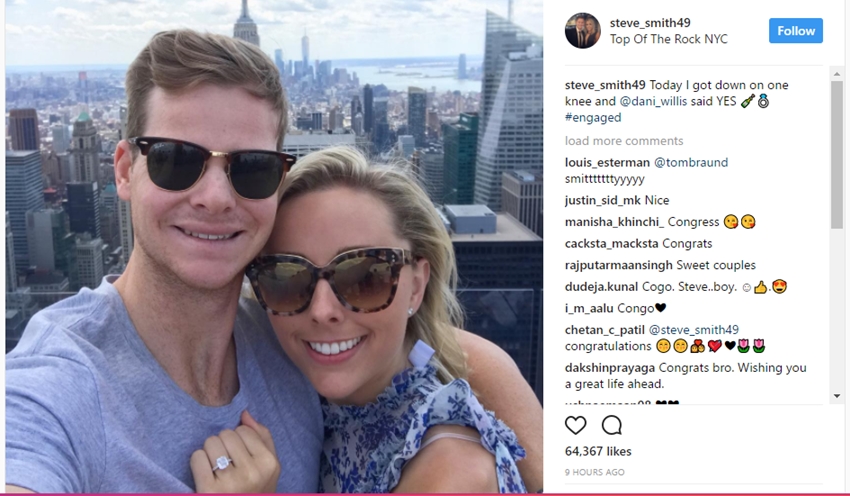Click the comment speech bubble icon
The width and height of the screenshot is (850, 496).
tap(611, 426)
